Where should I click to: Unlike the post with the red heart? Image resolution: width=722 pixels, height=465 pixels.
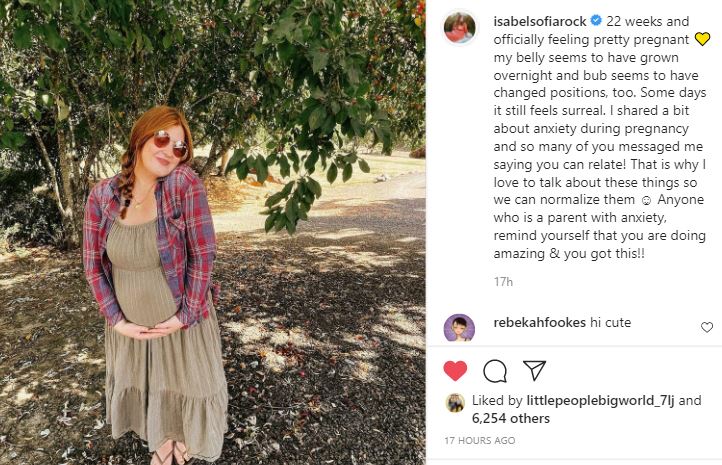[455, 371]
